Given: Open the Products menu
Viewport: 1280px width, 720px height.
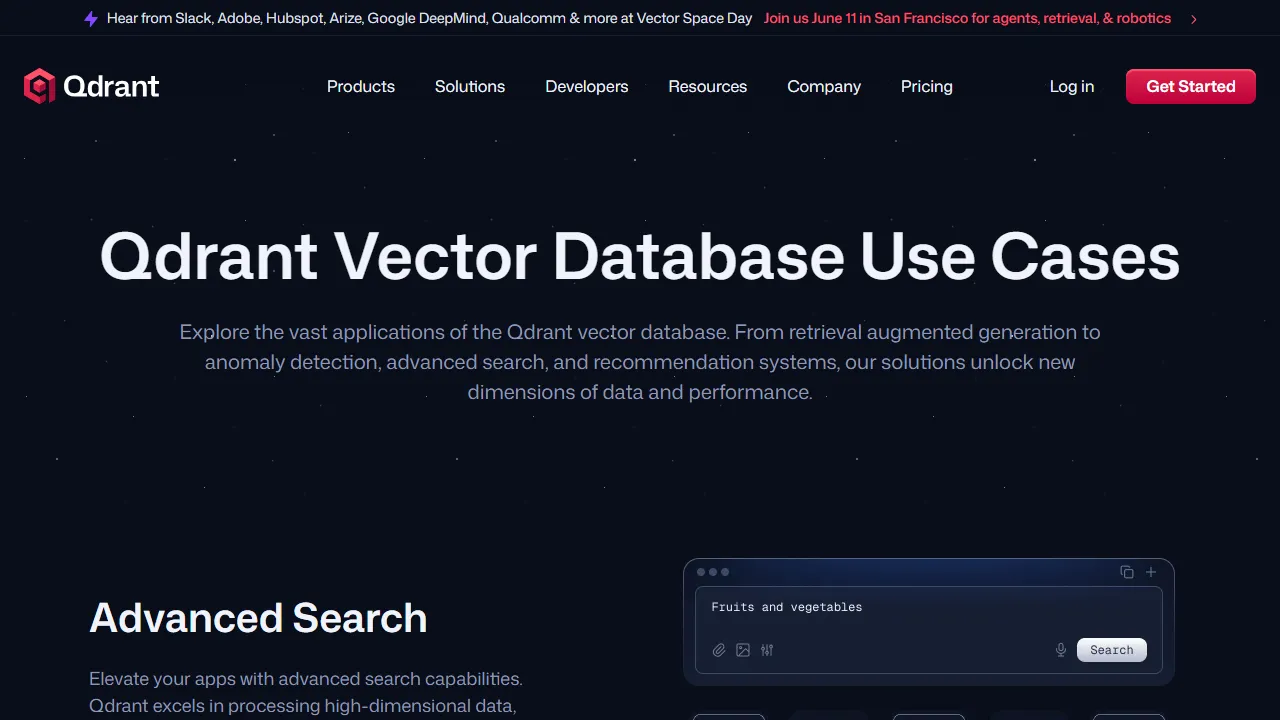Looking at the screenshot, I should point(361,86).
